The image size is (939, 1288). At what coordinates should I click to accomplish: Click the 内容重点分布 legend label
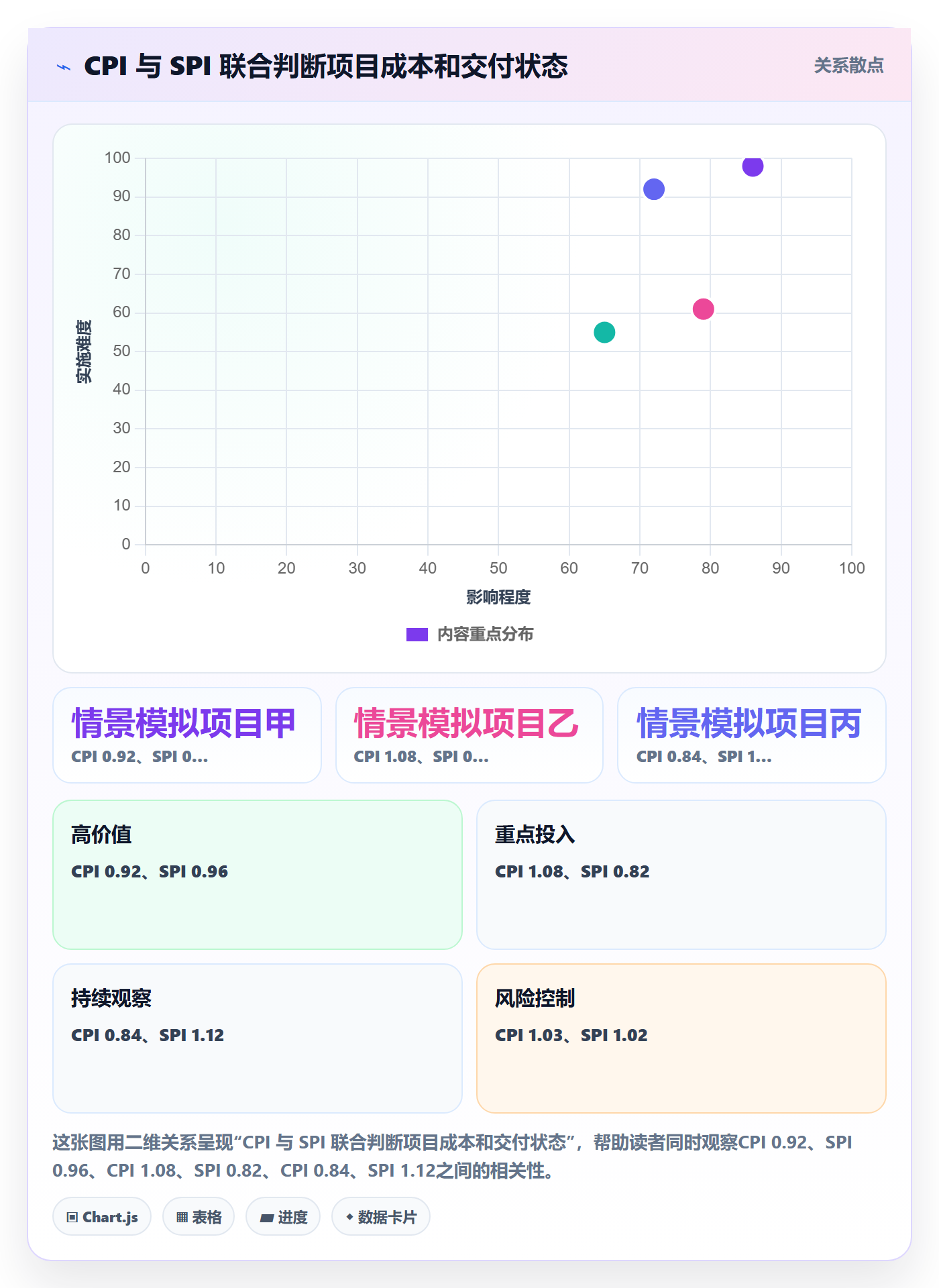(x=485, y=634)
